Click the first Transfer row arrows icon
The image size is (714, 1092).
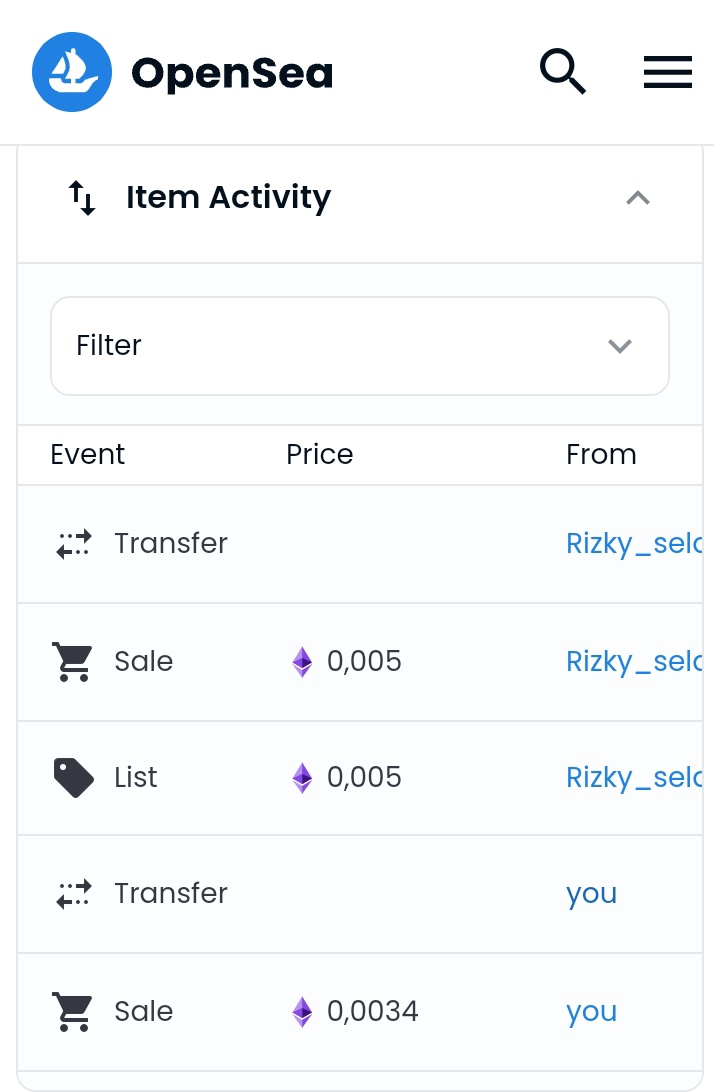pyautogui.click(x=73, y=544)
